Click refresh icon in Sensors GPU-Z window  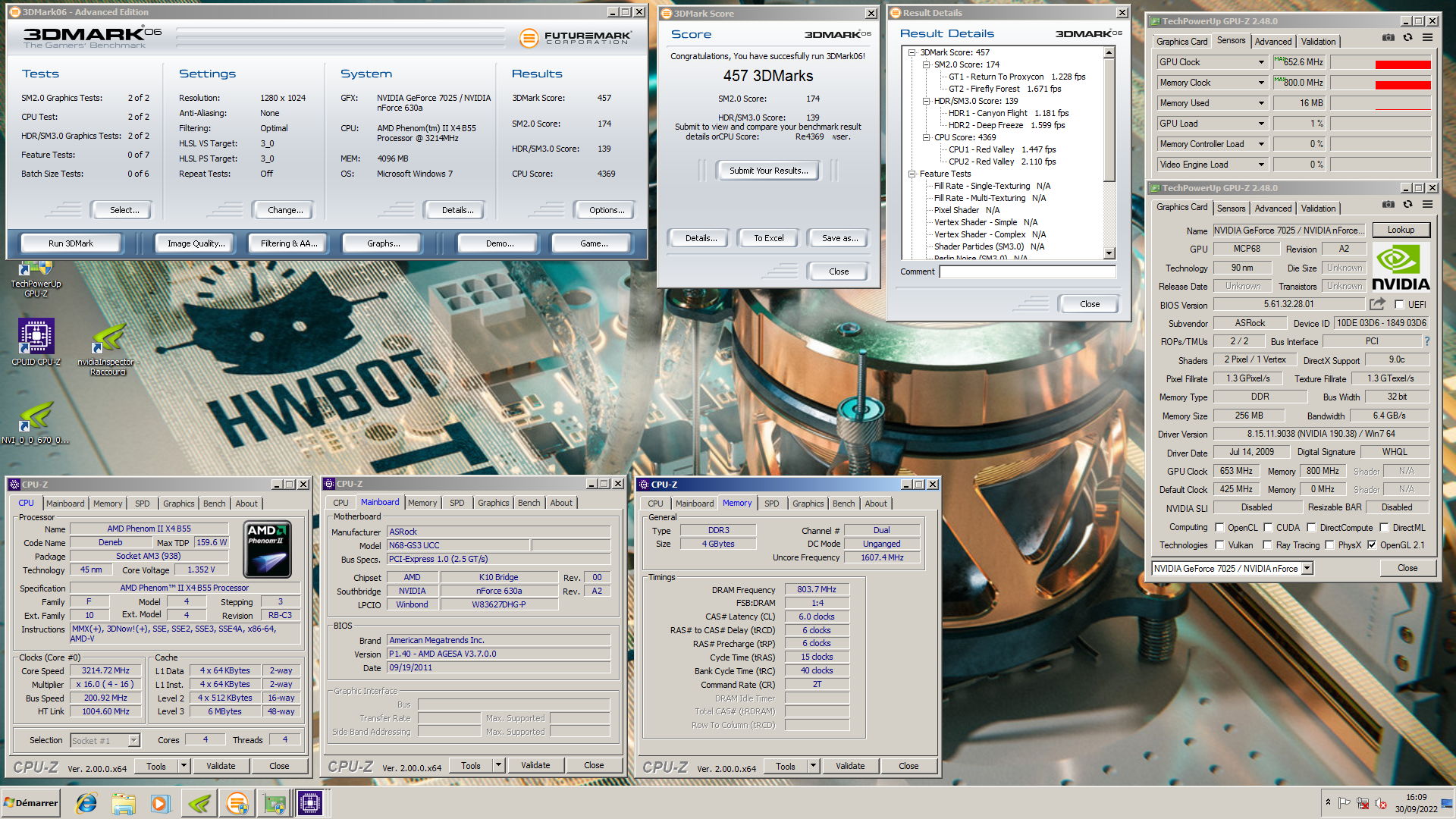1408,38
